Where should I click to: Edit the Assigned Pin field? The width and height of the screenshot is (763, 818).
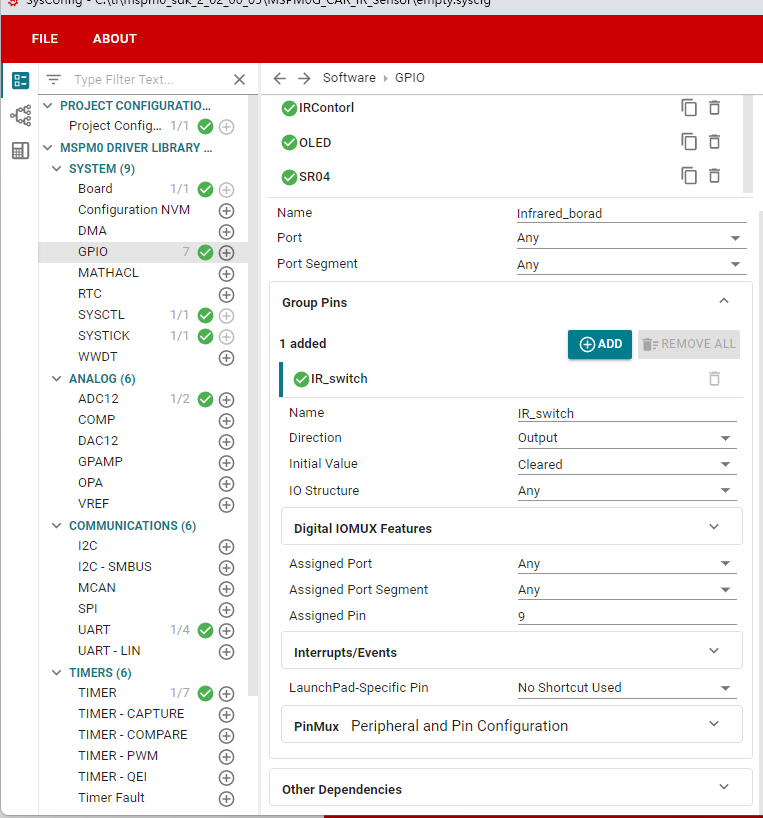tap(627, 616)
